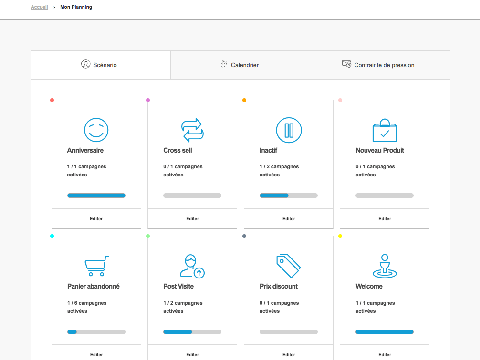Select the Cross sell card title

(x=178, y=151)
